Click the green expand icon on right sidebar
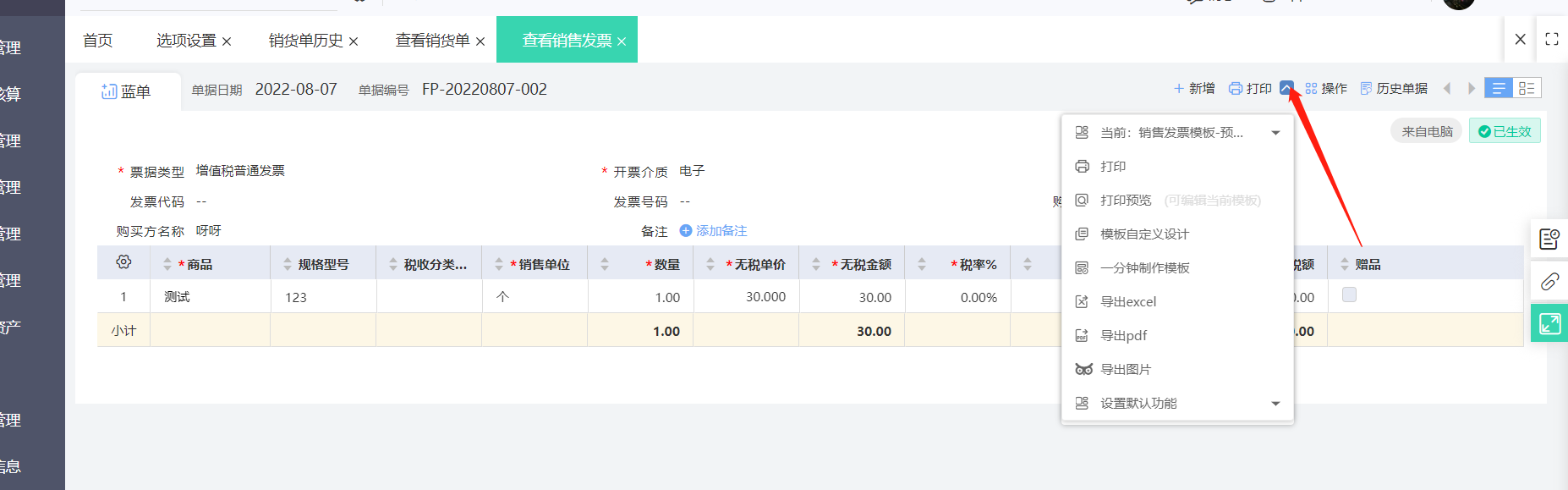The width and height of the screenshot is (1568, 490). click(1549, 323)
